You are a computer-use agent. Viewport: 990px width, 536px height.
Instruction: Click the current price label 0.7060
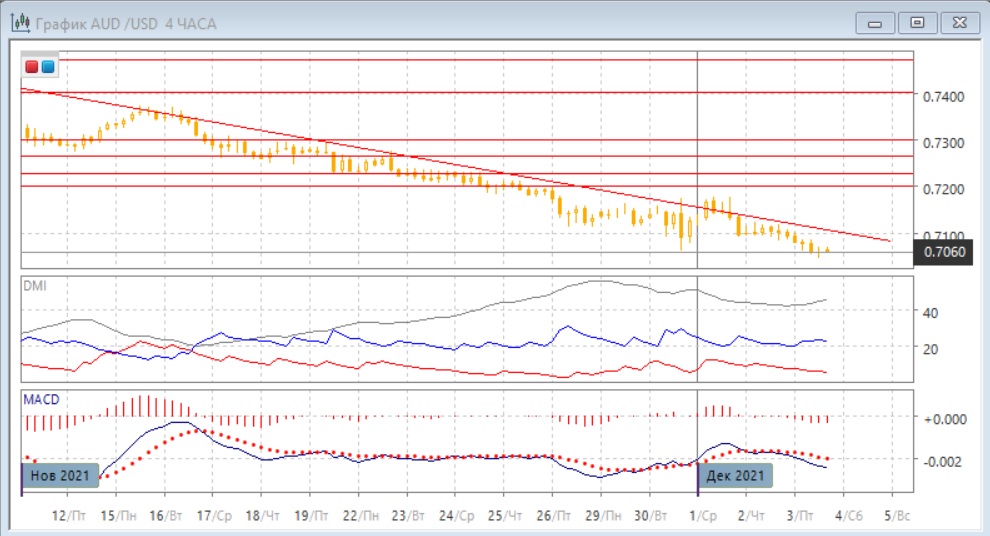(945, 252)
